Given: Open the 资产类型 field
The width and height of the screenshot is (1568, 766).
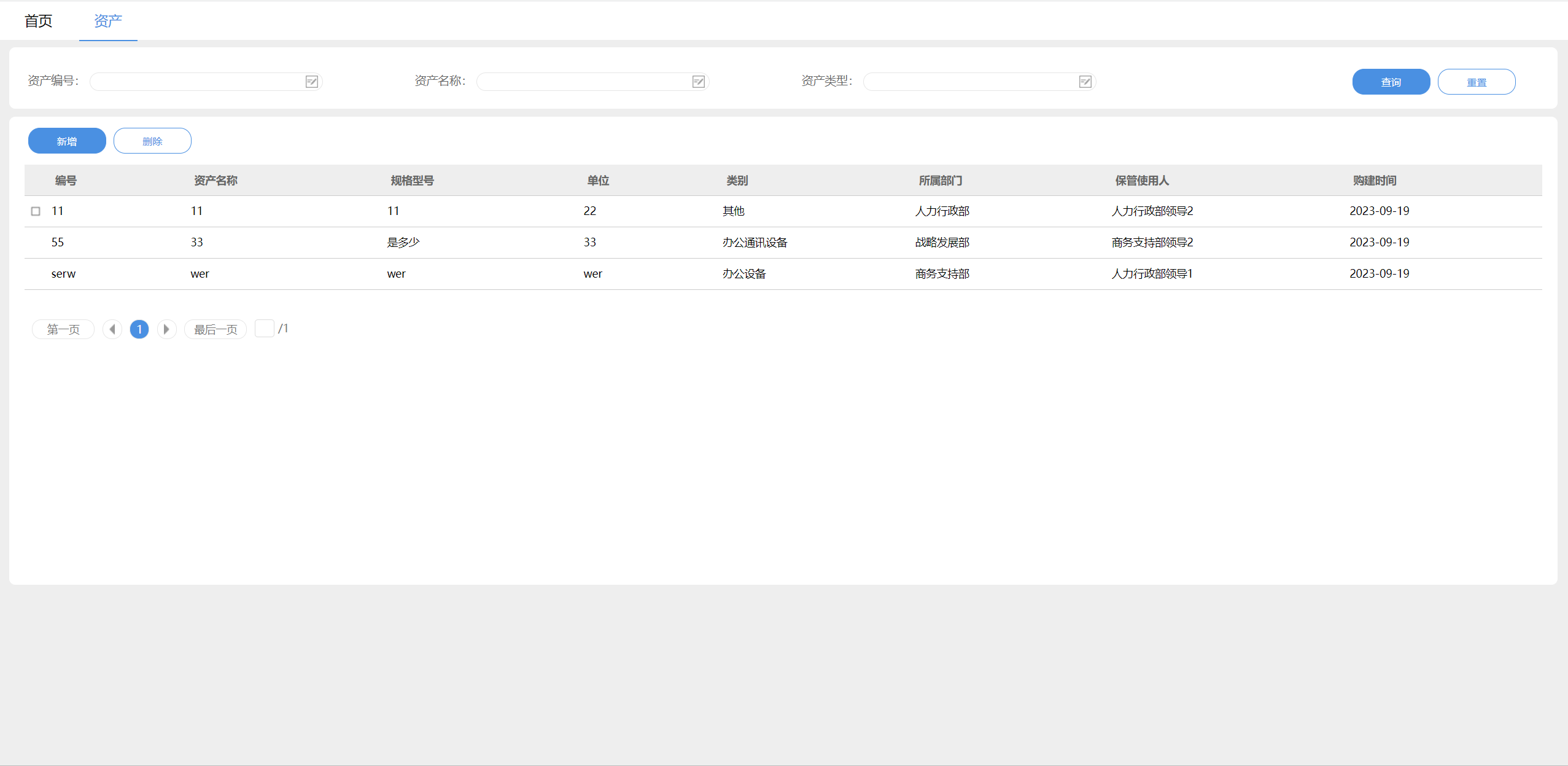Looking at the screenshot, I should pos(970,82).
